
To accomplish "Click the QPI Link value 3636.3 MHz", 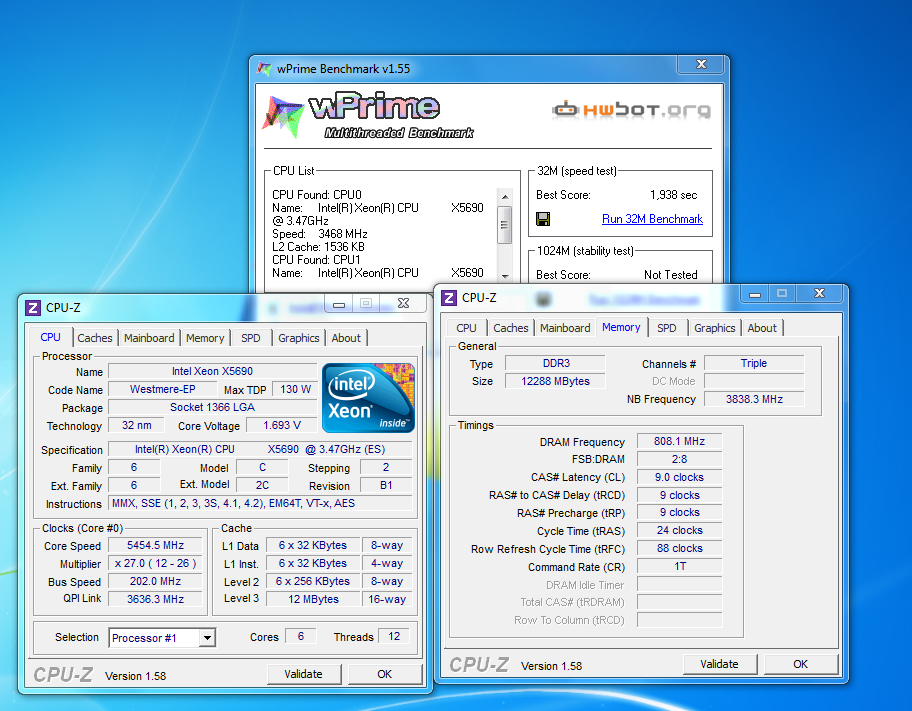I will click(155, 599).
